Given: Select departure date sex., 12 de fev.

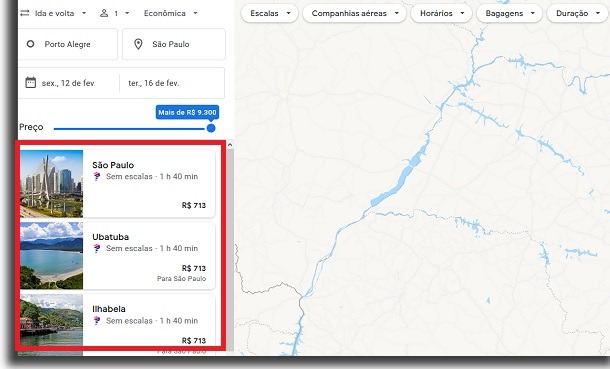Looking at the screenshot, I should pyautogui.click(x=68, y=83).
